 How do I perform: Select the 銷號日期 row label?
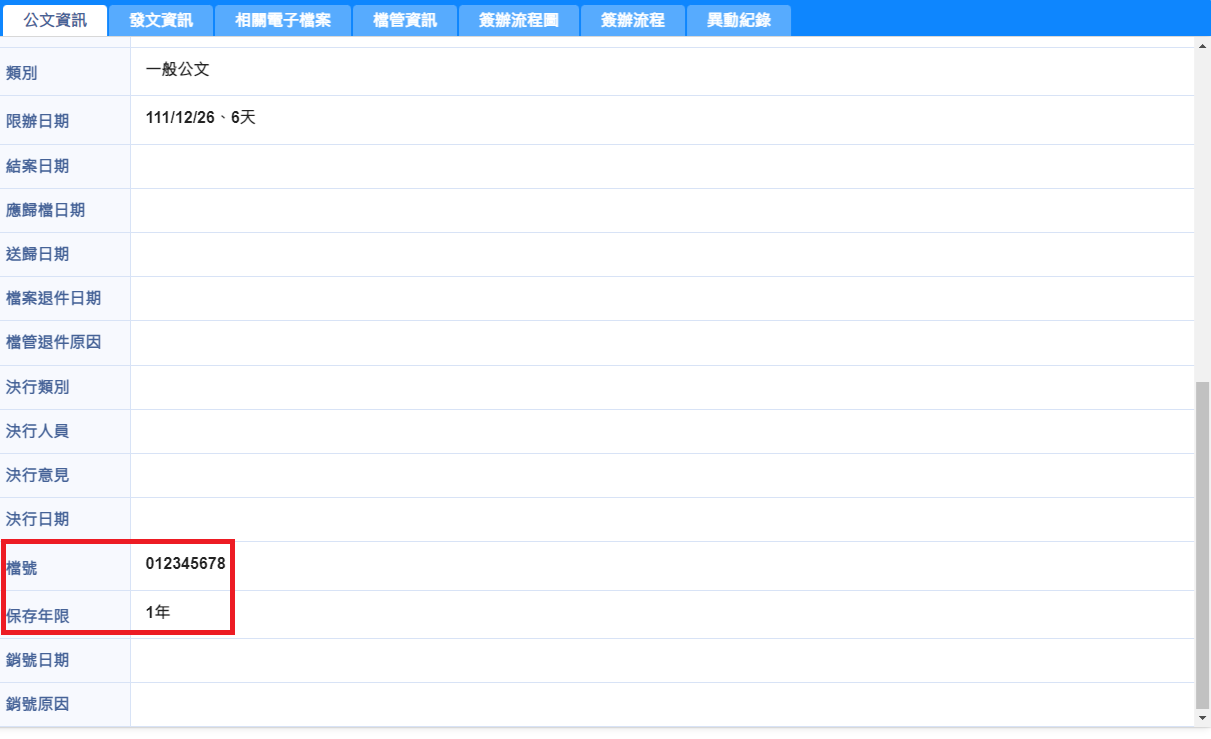pyautogui.click(x=38, y=660)
